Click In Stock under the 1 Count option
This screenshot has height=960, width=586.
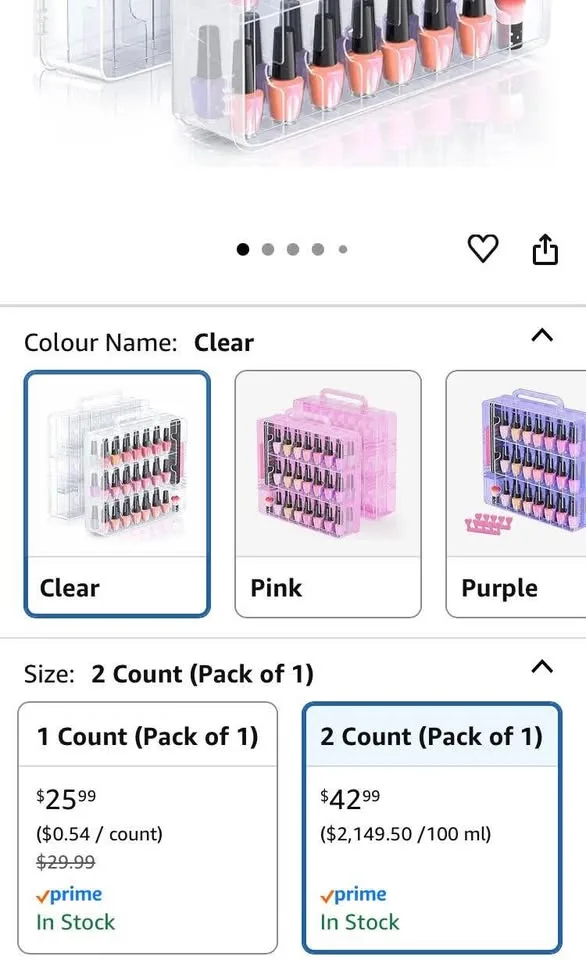(74, 922)
